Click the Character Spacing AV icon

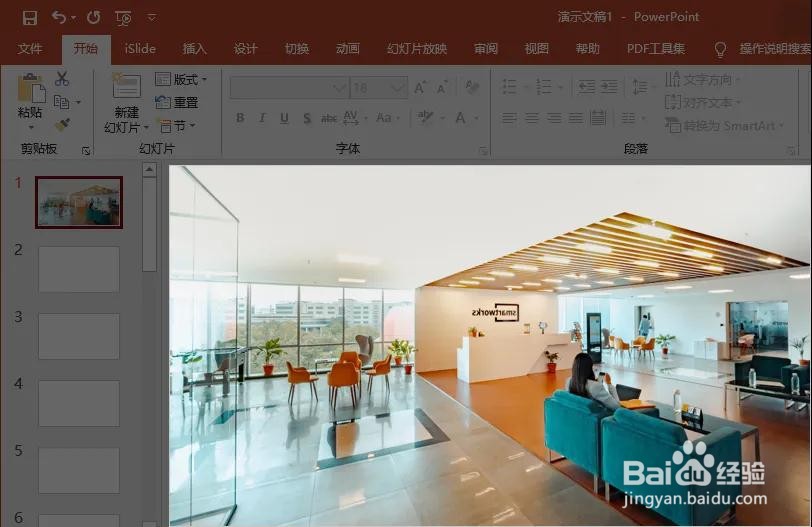[351, 118]
